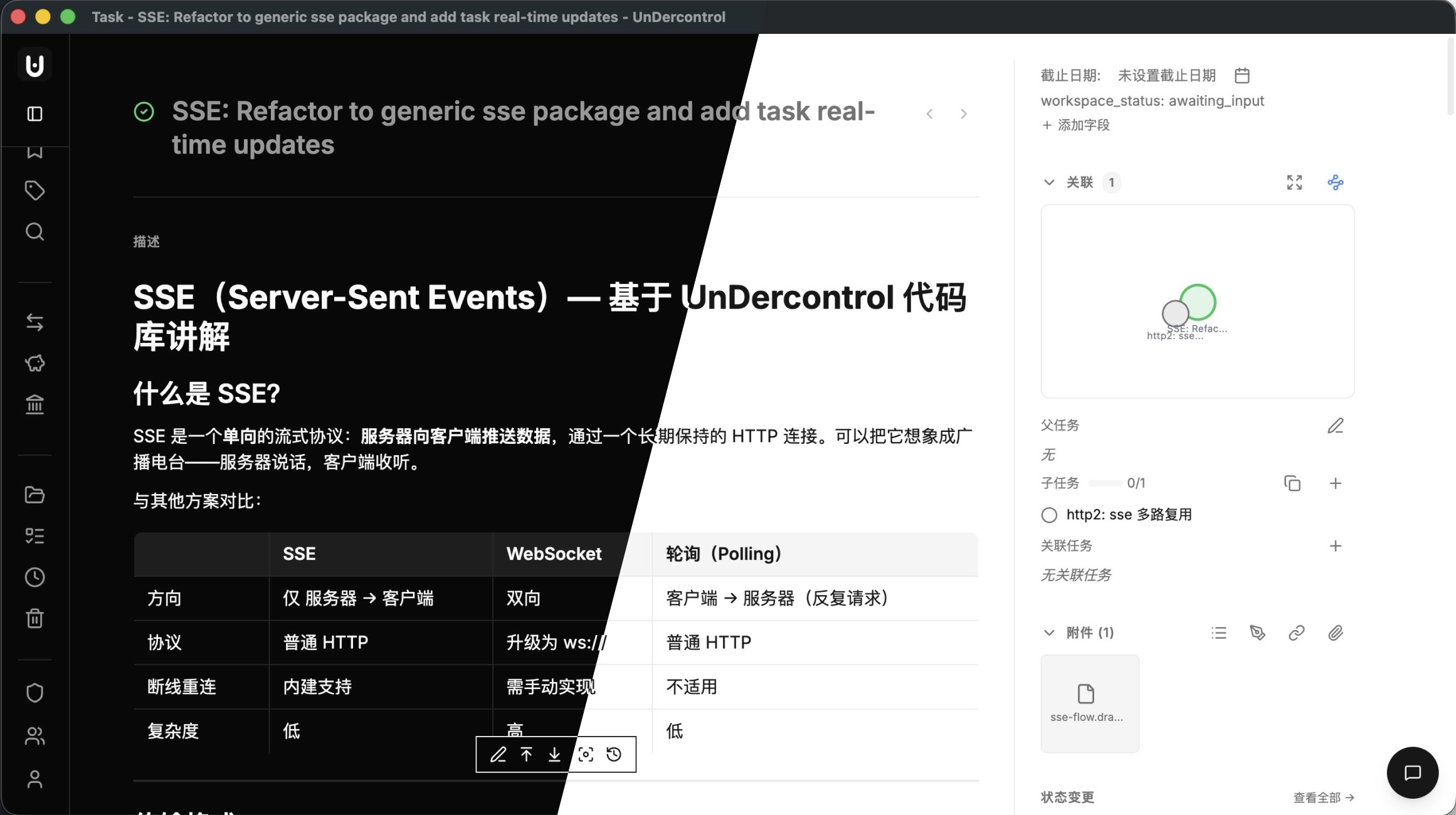This screenshot has height=815, width=1456.
Task: Click the subtask progress bar 0/1
Action: (x=1105, y=483)
